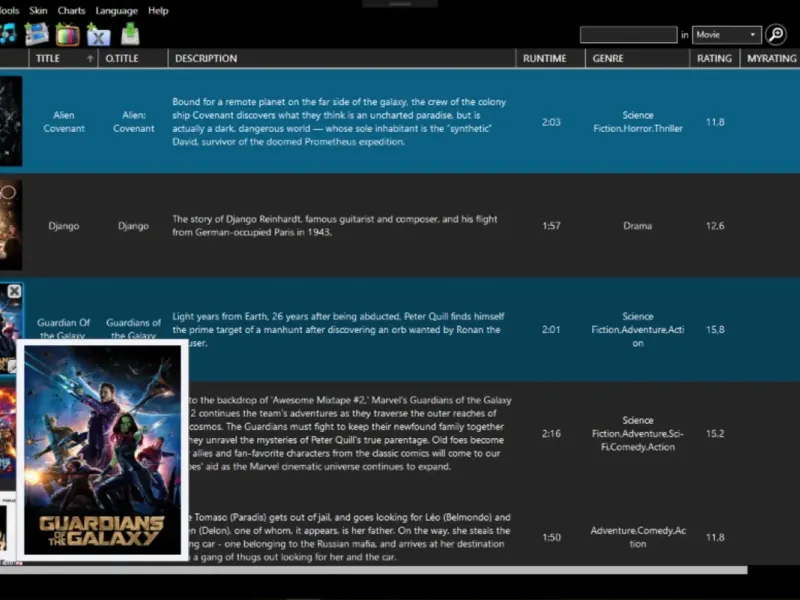800x600 pixels.
Task: Click the folder with X toolbar icon
Action: [98, 35]
